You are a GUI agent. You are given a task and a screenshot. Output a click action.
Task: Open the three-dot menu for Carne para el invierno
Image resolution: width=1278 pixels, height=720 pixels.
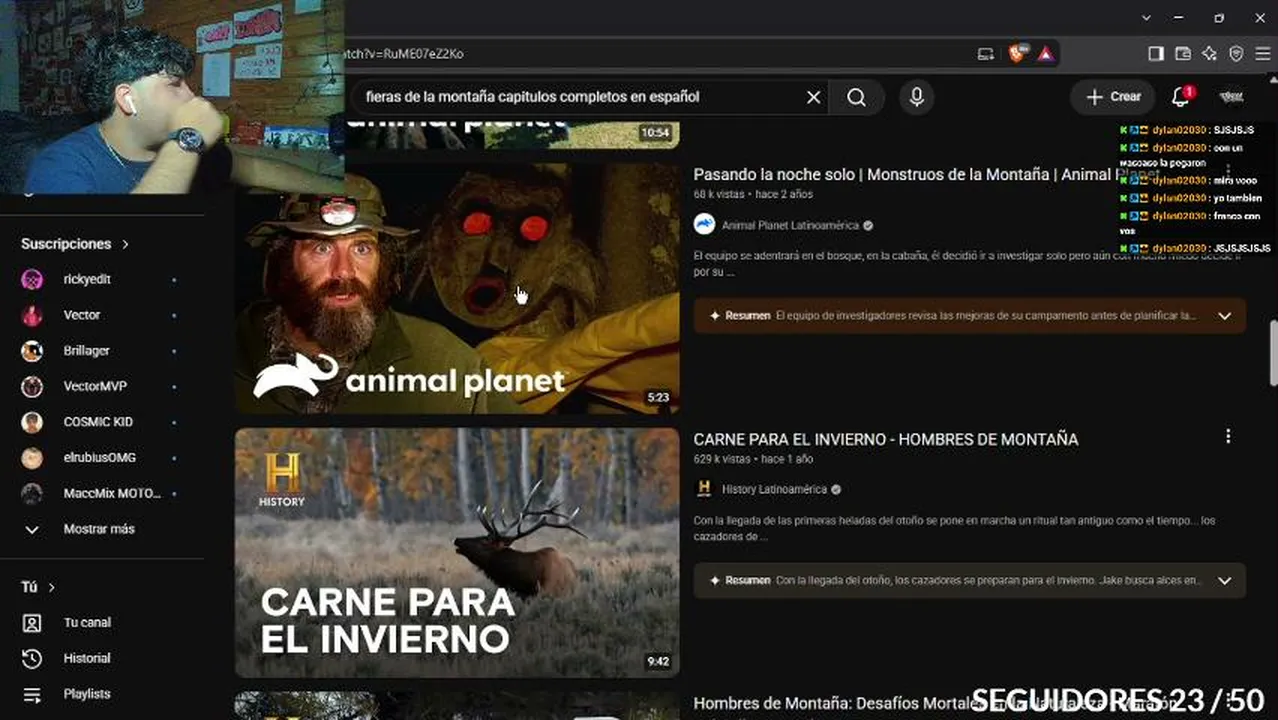[x=1228, y=436]
